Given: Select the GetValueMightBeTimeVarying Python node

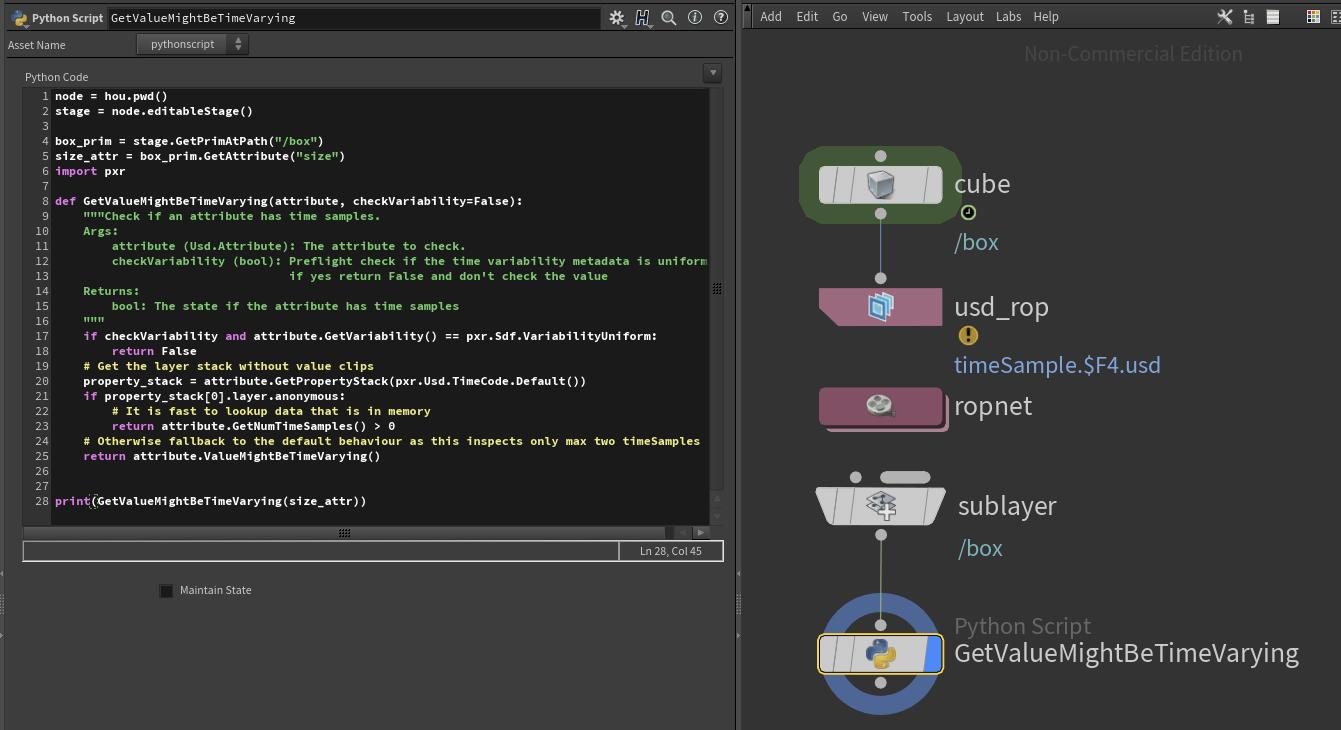Looking at the screenshot, I should click(x=880, y=654).
